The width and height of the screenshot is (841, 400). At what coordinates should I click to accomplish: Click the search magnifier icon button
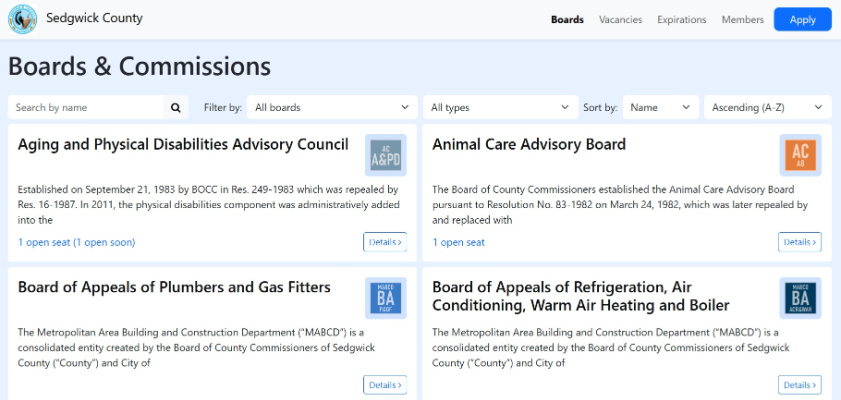175,107
